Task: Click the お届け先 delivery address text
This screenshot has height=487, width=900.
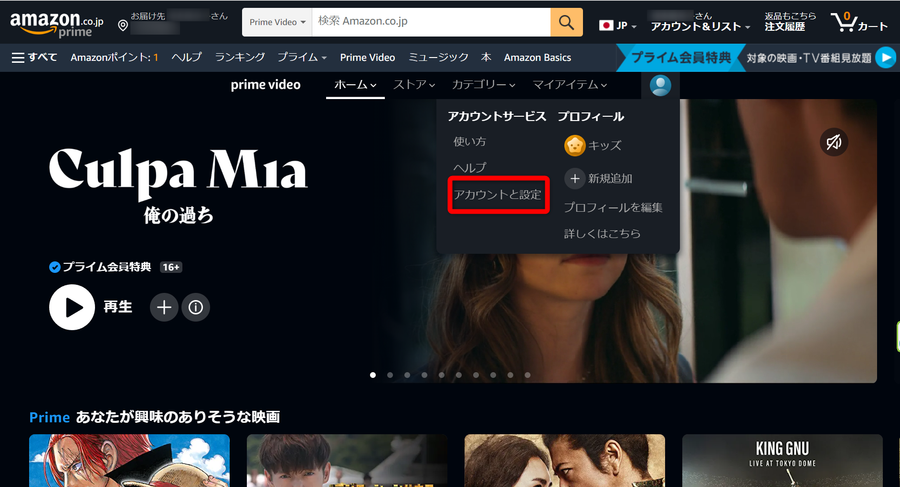Action: pyautogui.click(x=148, y=16)
